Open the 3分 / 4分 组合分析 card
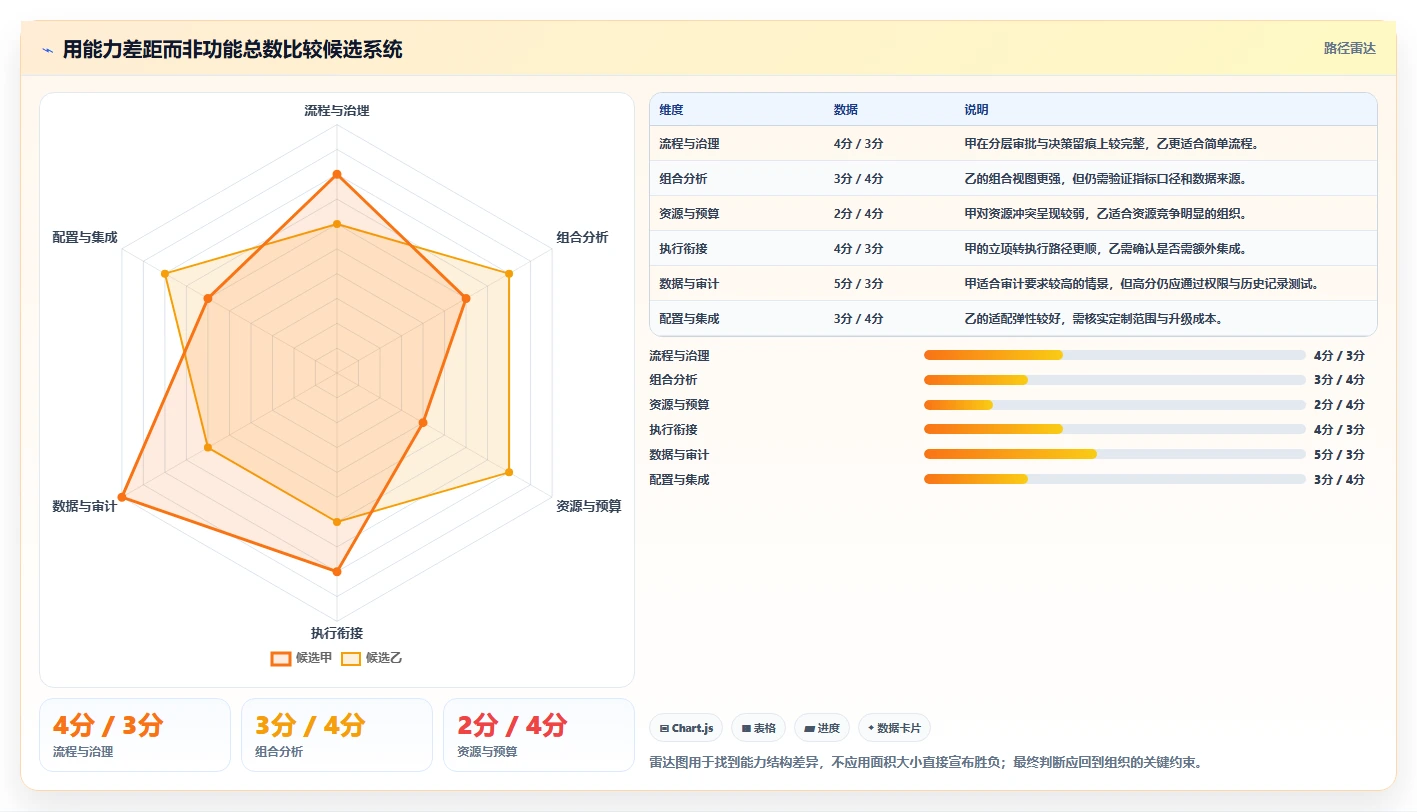Screen dimensions: 1417x812 (x=337, y=735)
